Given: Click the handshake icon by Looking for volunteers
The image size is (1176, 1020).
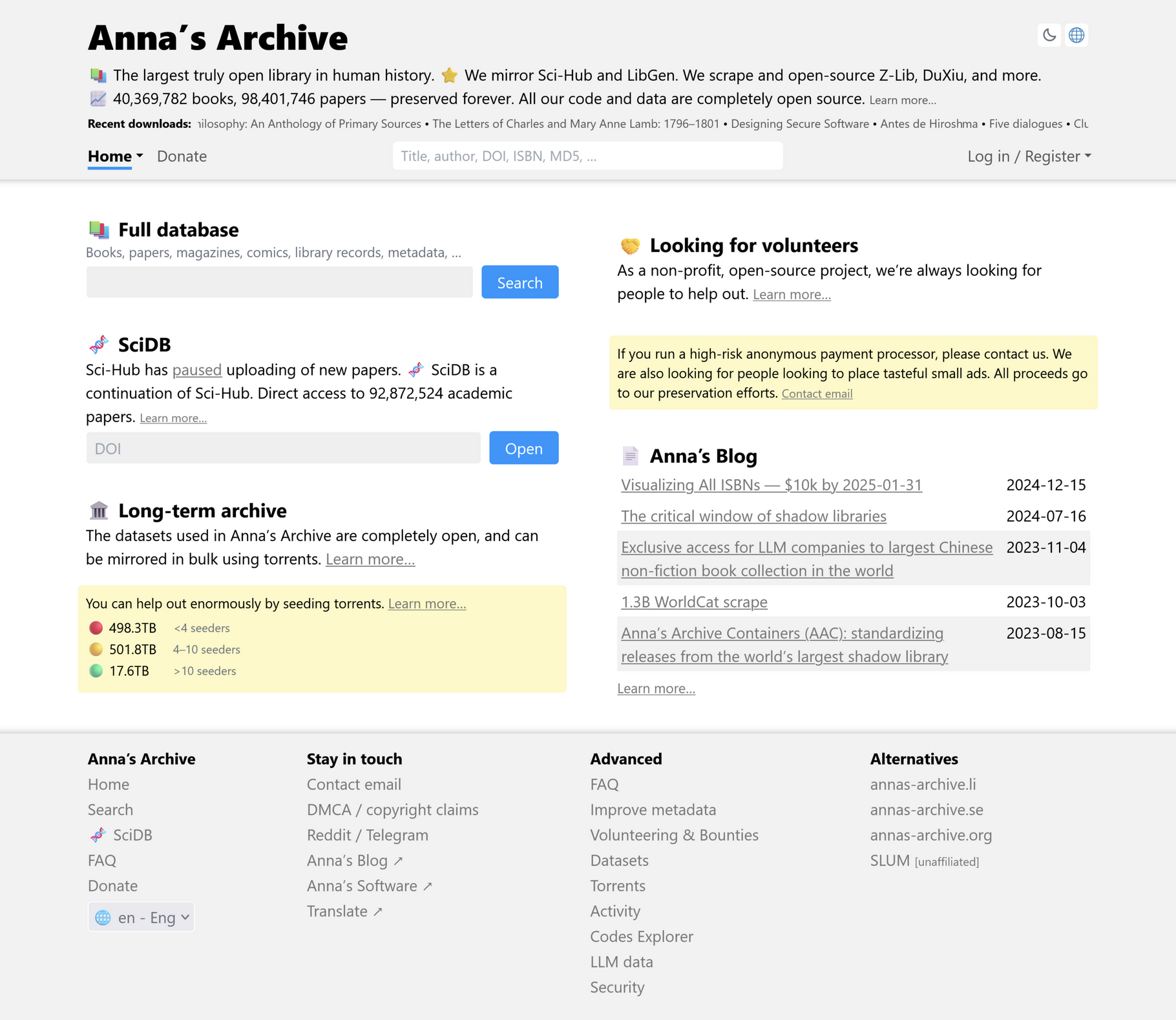Looking at the screenshot, I should [x=630, y=246].
